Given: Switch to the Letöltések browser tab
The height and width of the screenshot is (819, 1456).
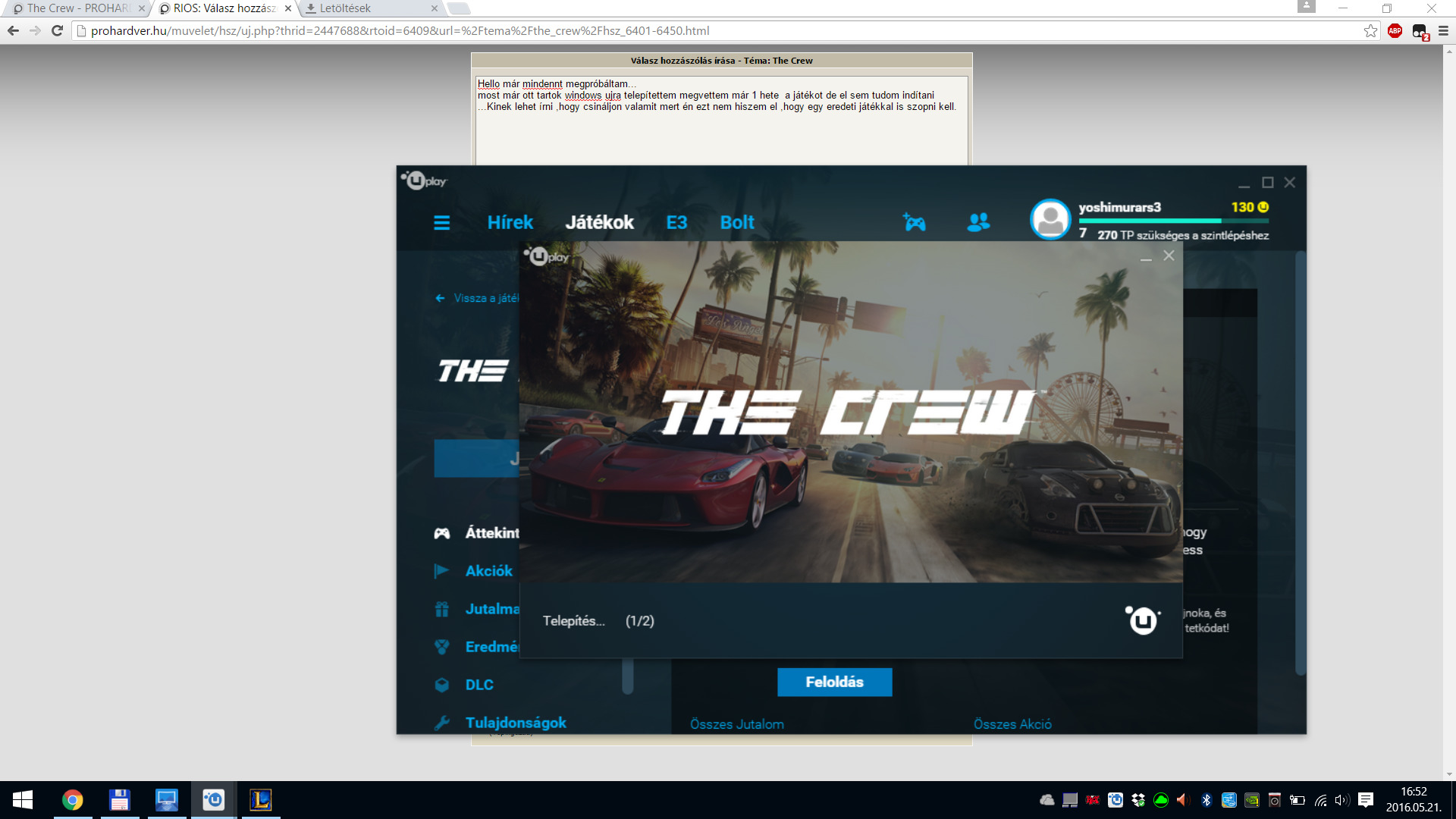Looking at the screenshot, I should click(345, 8).
